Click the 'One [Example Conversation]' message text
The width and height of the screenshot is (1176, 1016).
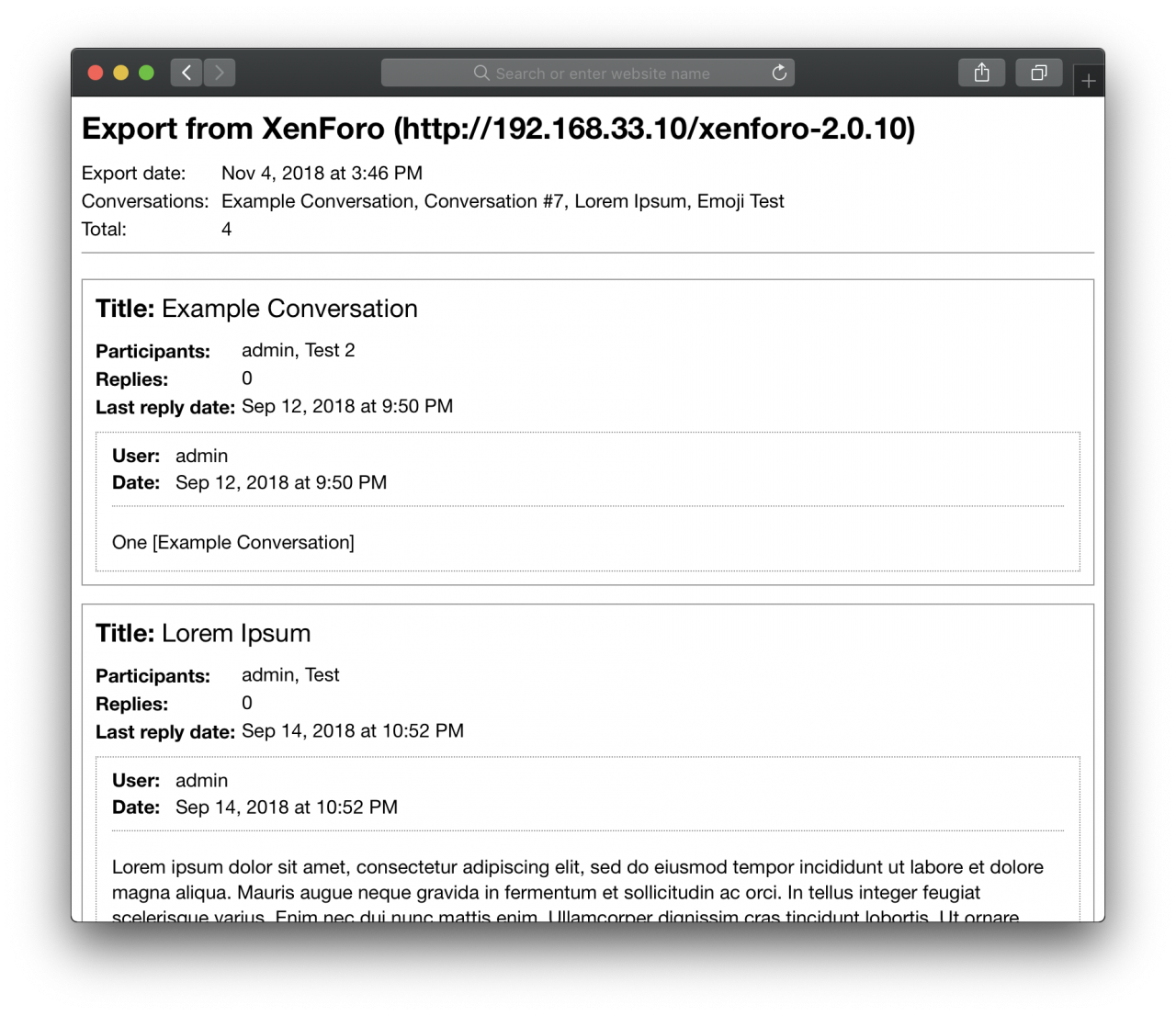pyautogui.click(x=233, y=542)
